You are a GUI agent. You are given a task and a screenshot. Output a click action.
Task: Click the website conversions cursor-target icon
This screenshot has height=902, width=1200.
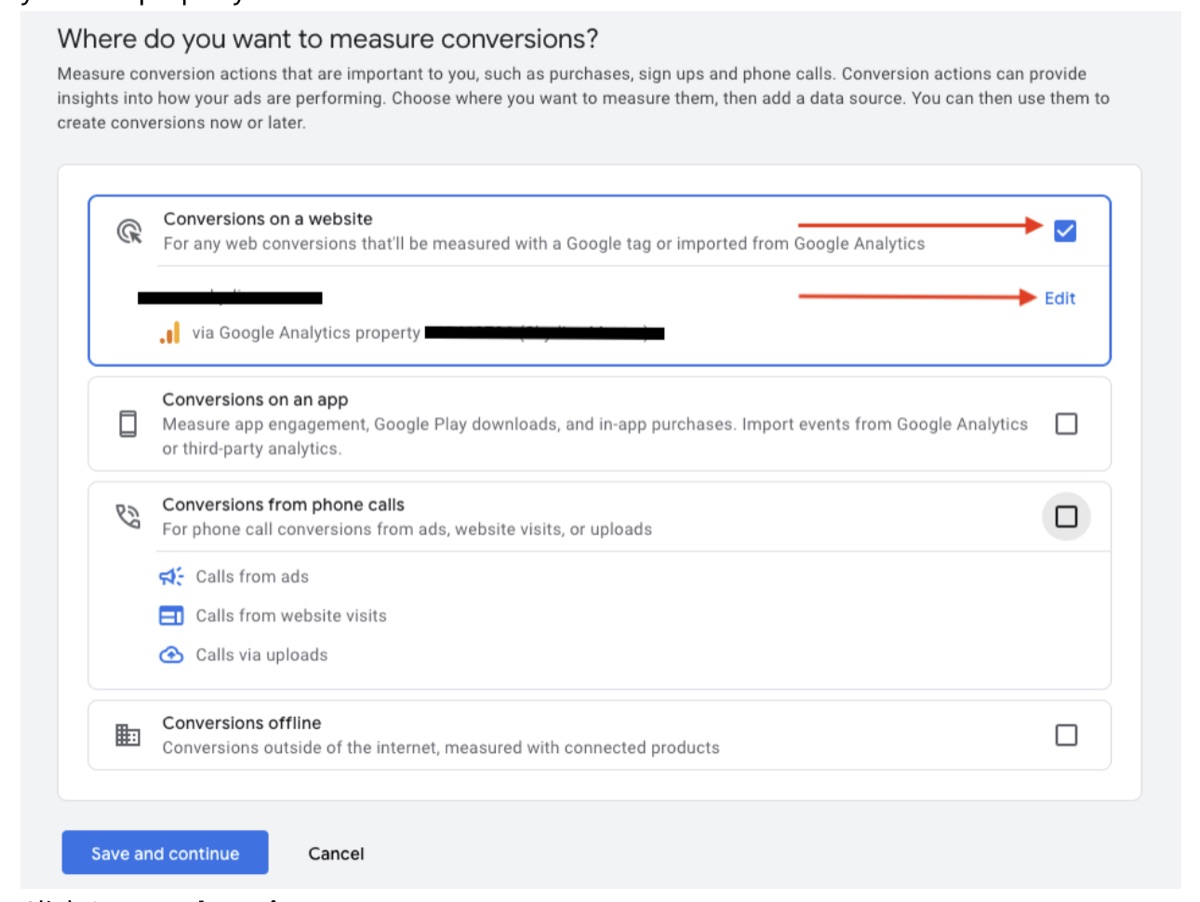pyautogui.click(x=129, y=232)
